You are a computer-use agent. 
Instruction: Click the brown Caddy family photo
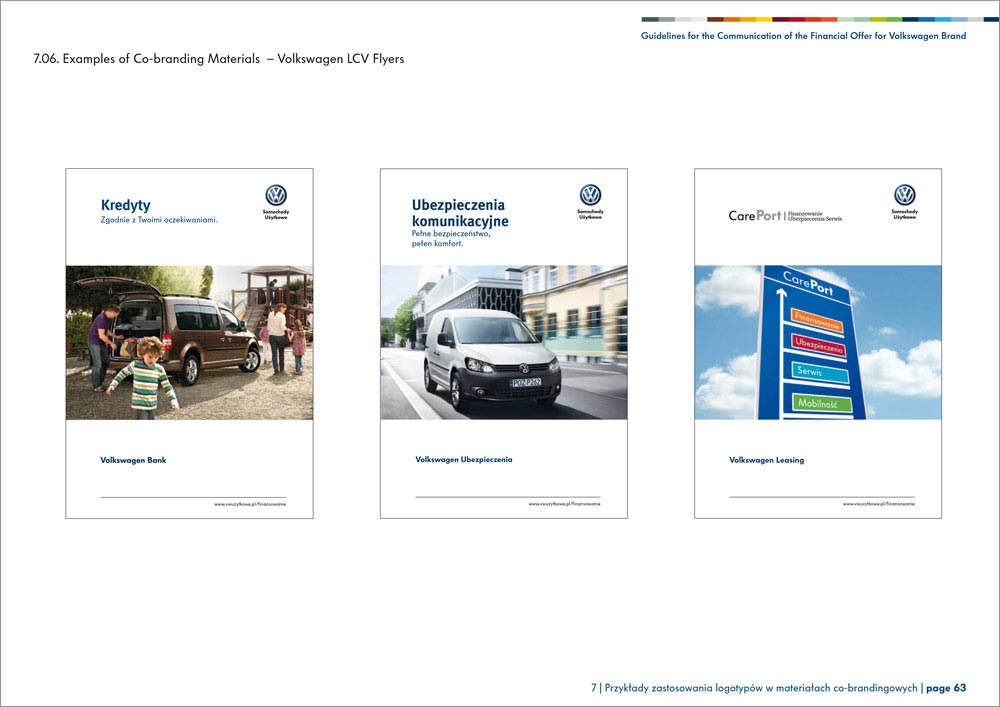point(189,342)
